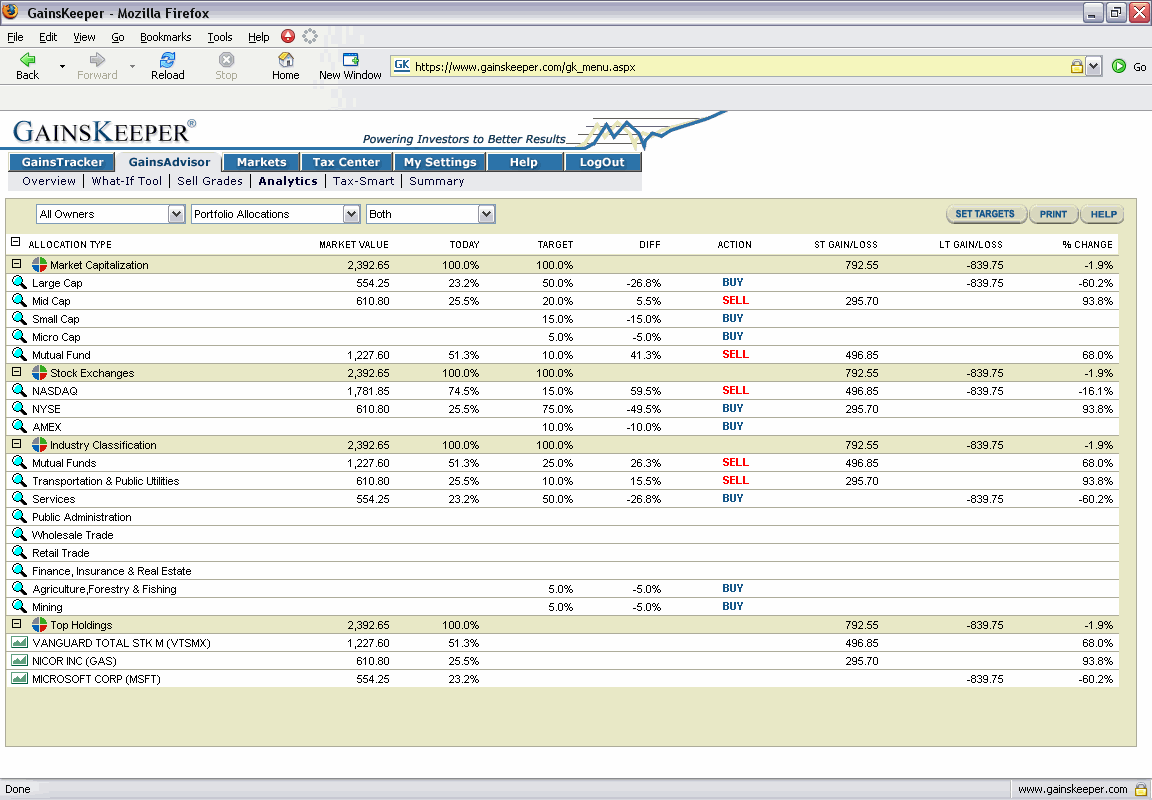Open the chart icon beside VANGUARD TOTAL STK M
1152x800 pixels.
(x=19, y=643)
